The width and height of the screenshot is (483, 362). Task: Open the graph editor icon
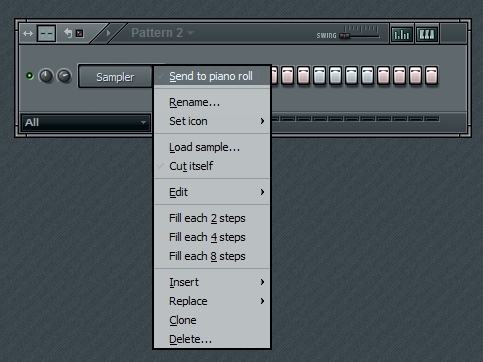402,34
